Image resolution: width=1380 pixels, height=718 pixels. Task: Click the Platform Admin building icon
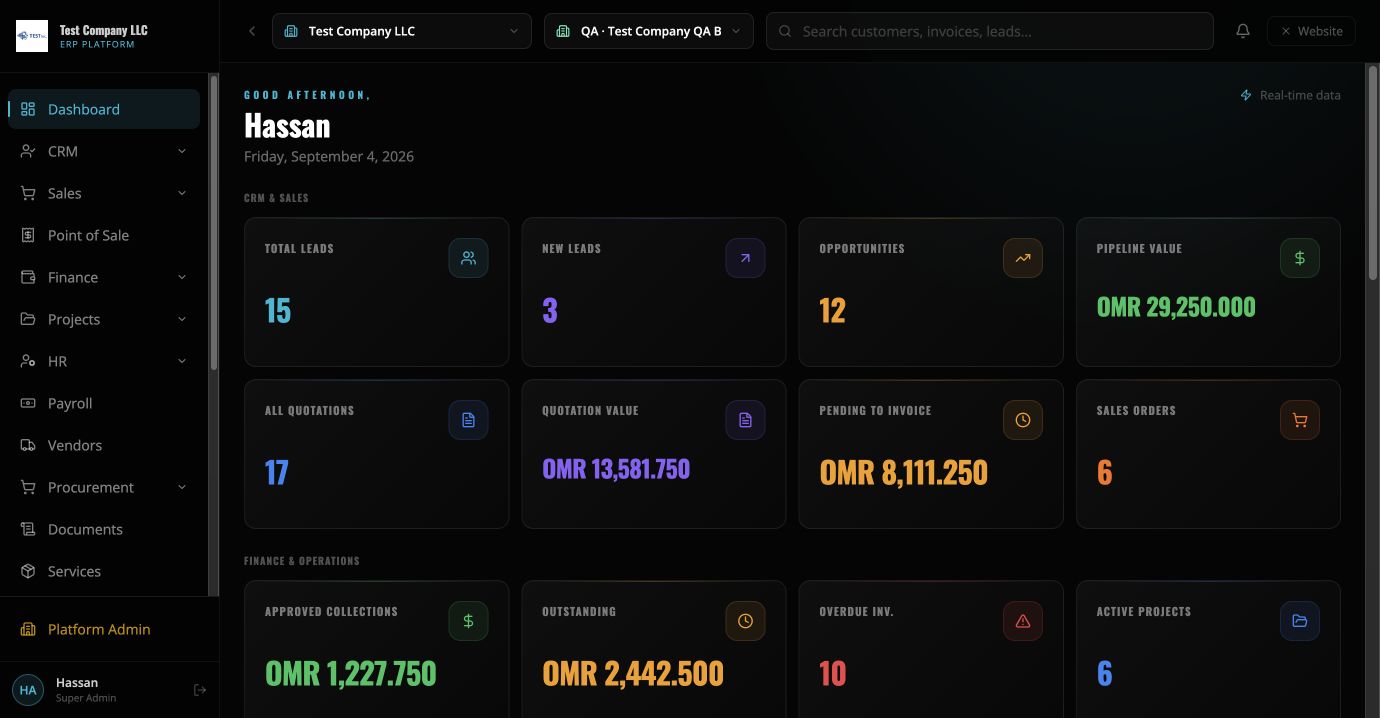[28, 629]
